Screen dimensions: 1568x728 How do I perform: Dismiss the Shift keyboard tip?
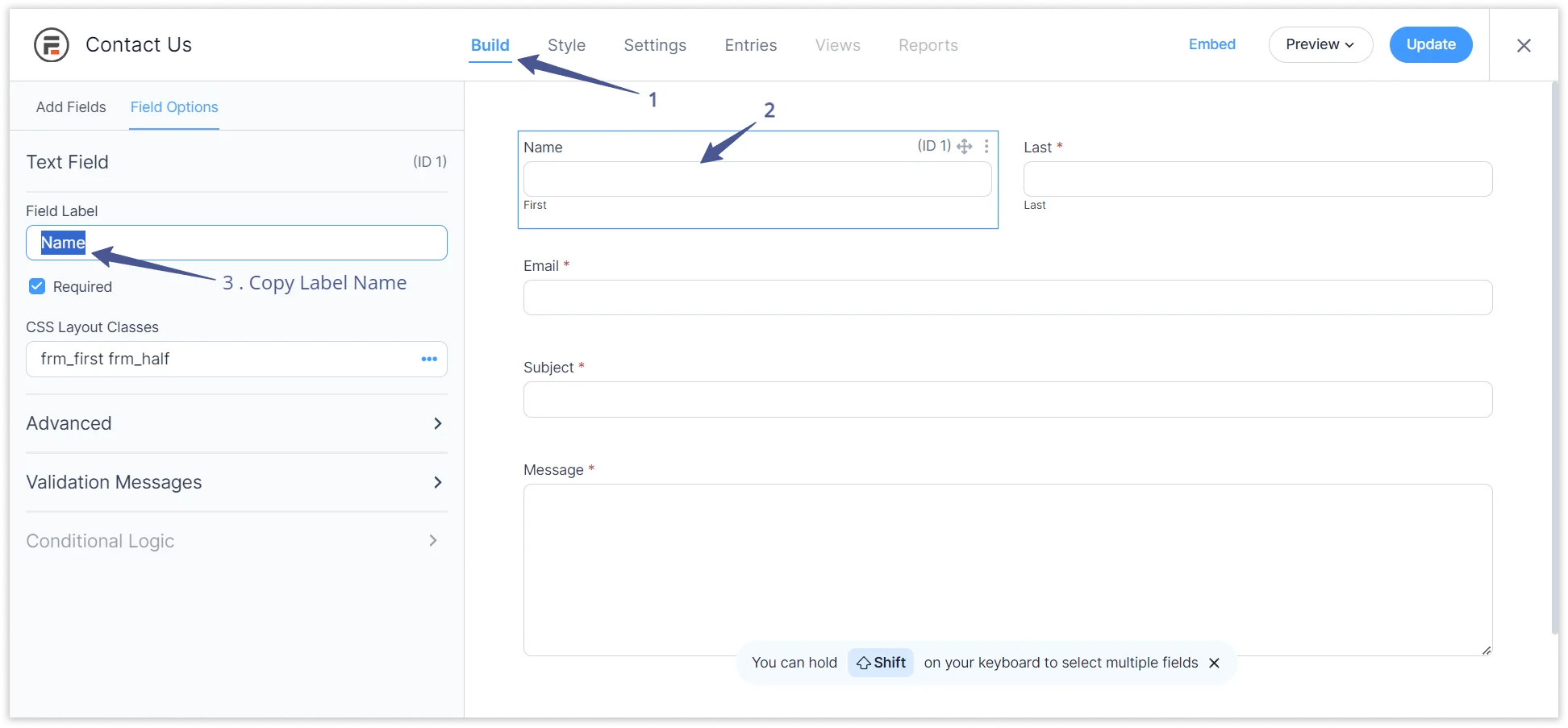pos(1214,663)
